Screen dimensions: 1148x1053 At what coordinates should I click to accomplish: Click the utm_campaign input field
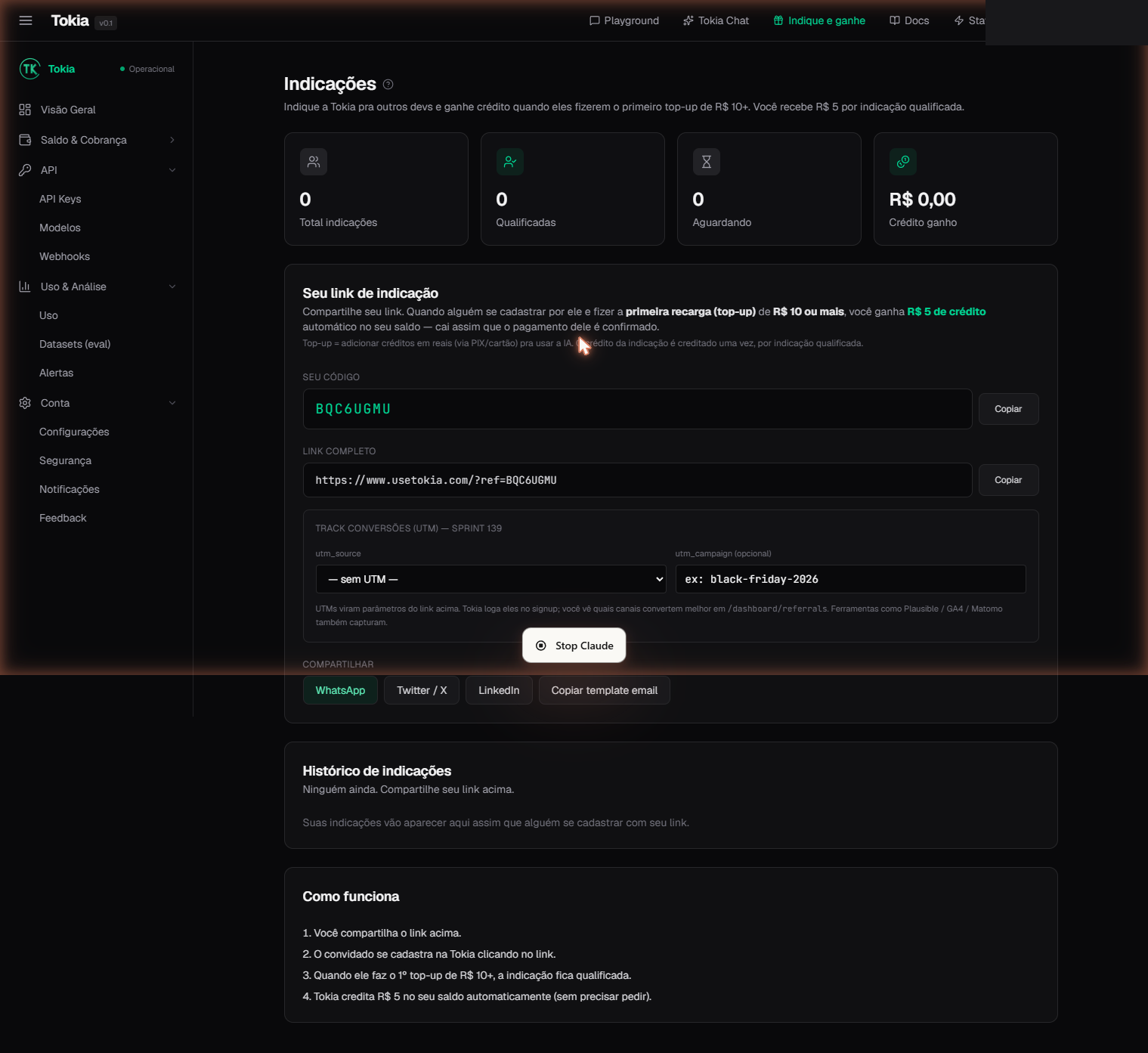(850, 579)
